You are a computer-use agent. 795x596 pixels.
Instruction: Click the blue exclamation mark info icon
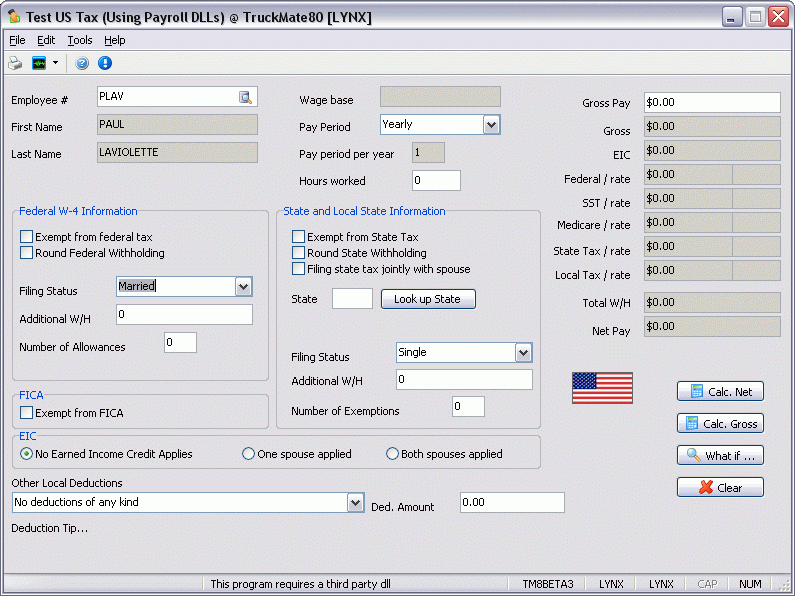[x=104, y=63]
